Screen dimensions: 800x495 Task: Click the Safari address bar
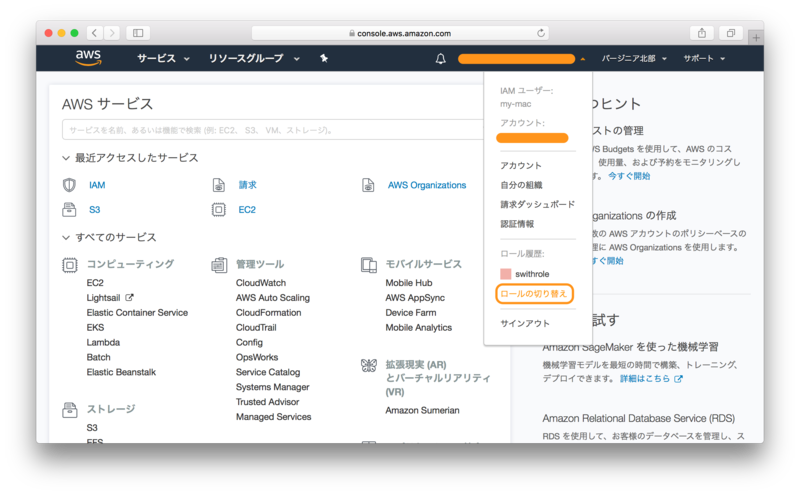point(400,33)
